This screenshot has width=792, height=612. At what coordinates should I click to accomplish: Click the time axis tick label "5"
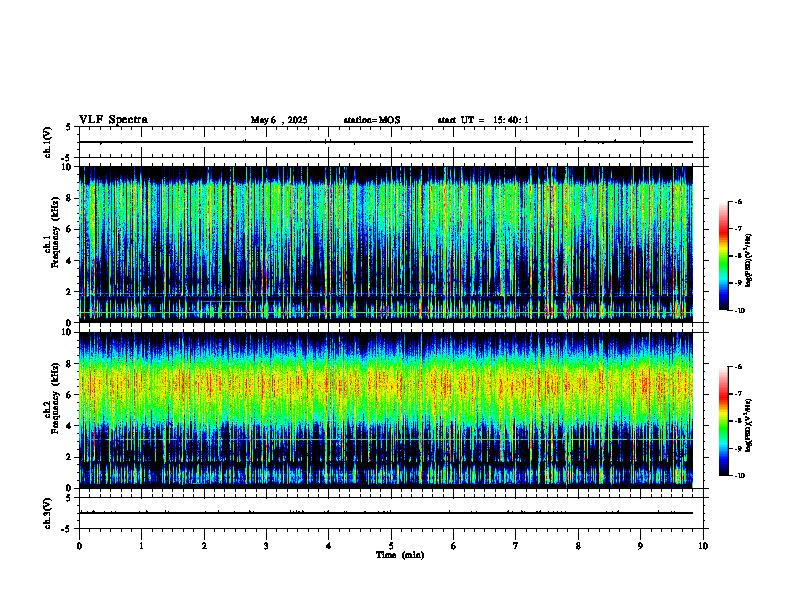point(391,546)
